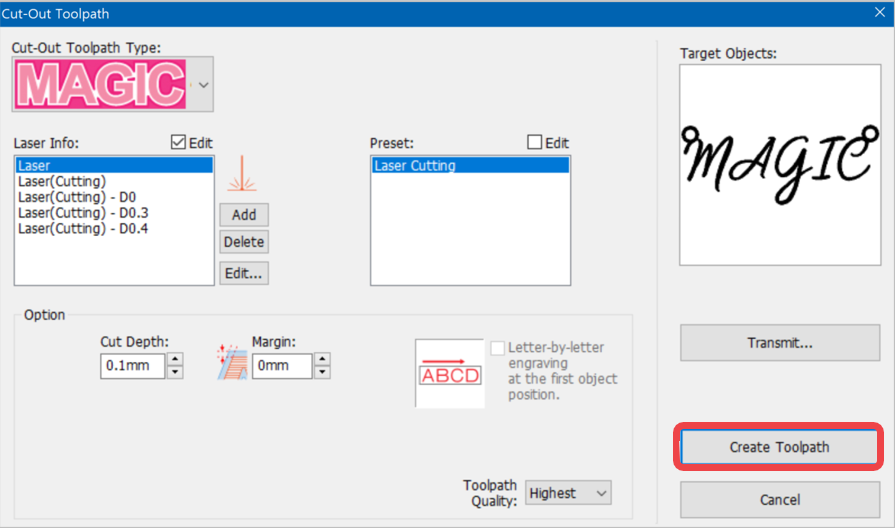Click the Cut Depth input field
895x528 pixels.
pos(133,366)
